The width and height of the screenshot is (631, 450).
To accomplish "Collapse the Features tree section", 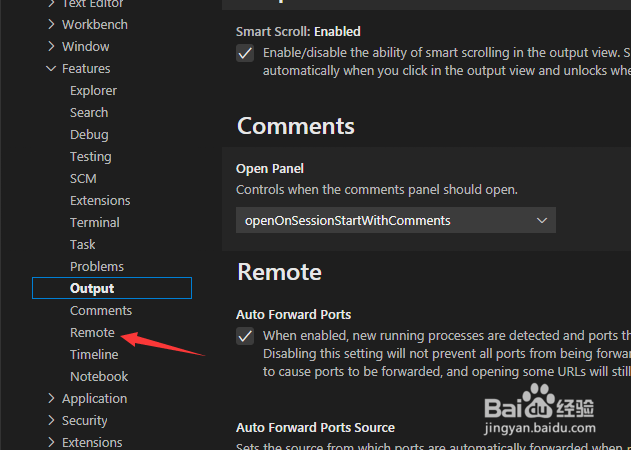I will pos(51,69).
